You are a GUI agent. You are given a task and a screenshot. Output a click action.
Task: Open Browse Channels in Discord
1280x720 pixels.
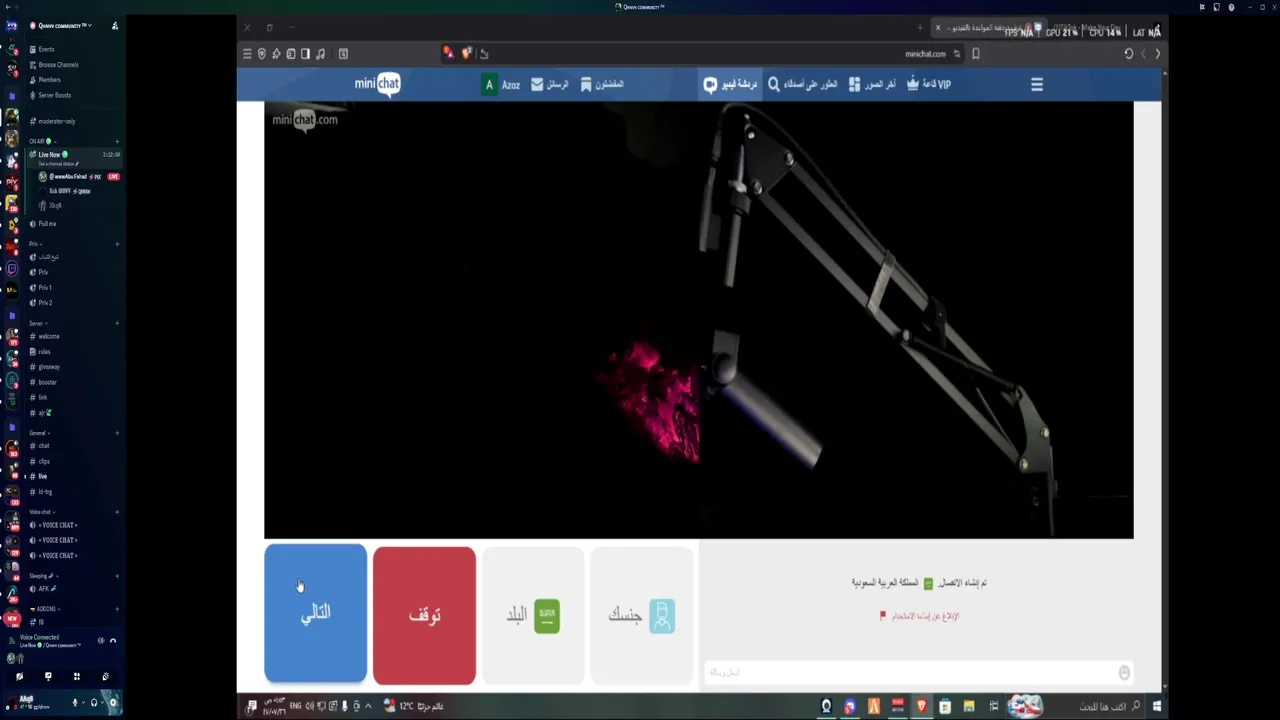pyautogui.click(x=58, y=65)
